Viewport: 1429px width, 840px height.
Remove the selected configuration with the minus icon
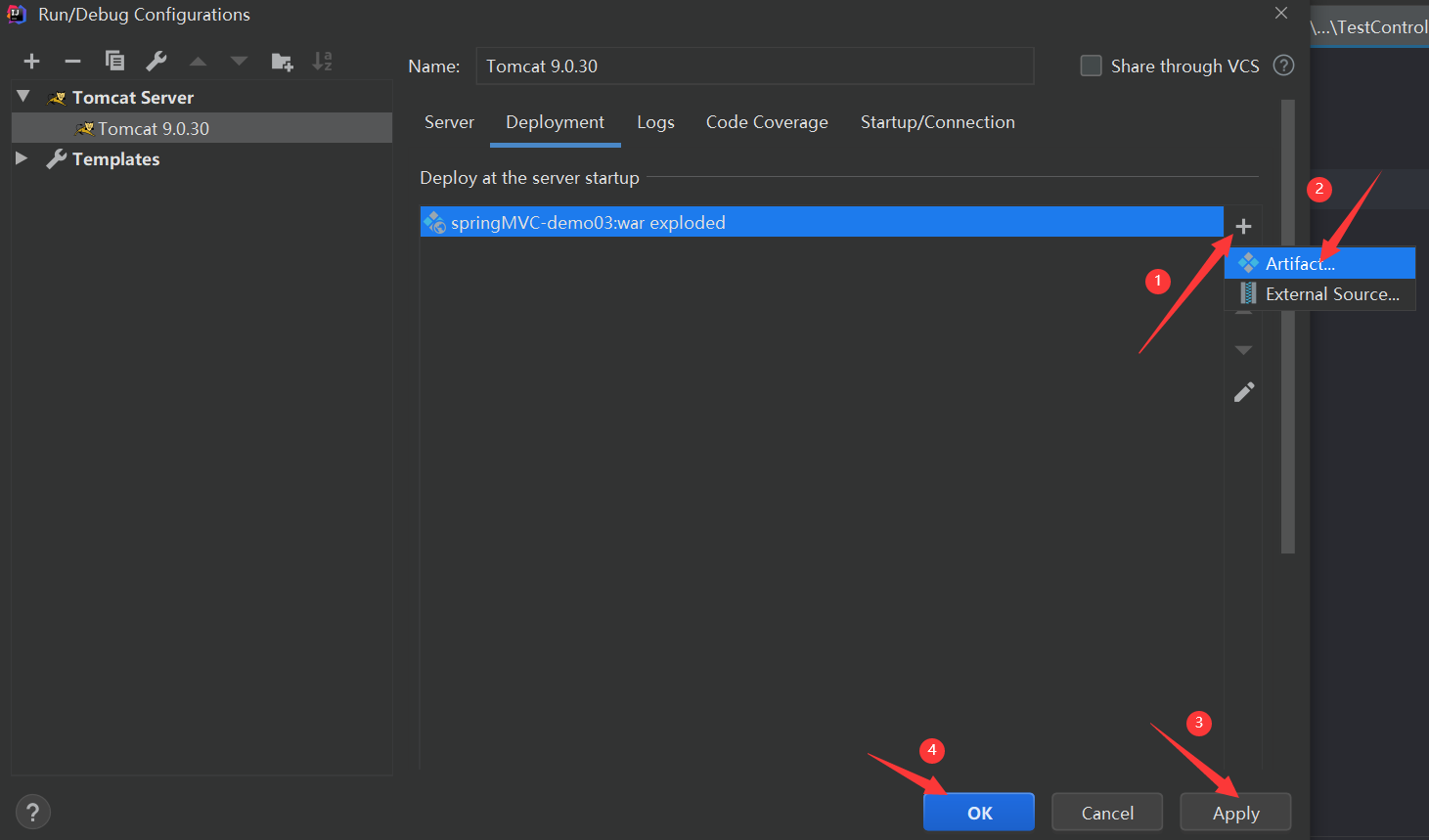pos(72,62)
